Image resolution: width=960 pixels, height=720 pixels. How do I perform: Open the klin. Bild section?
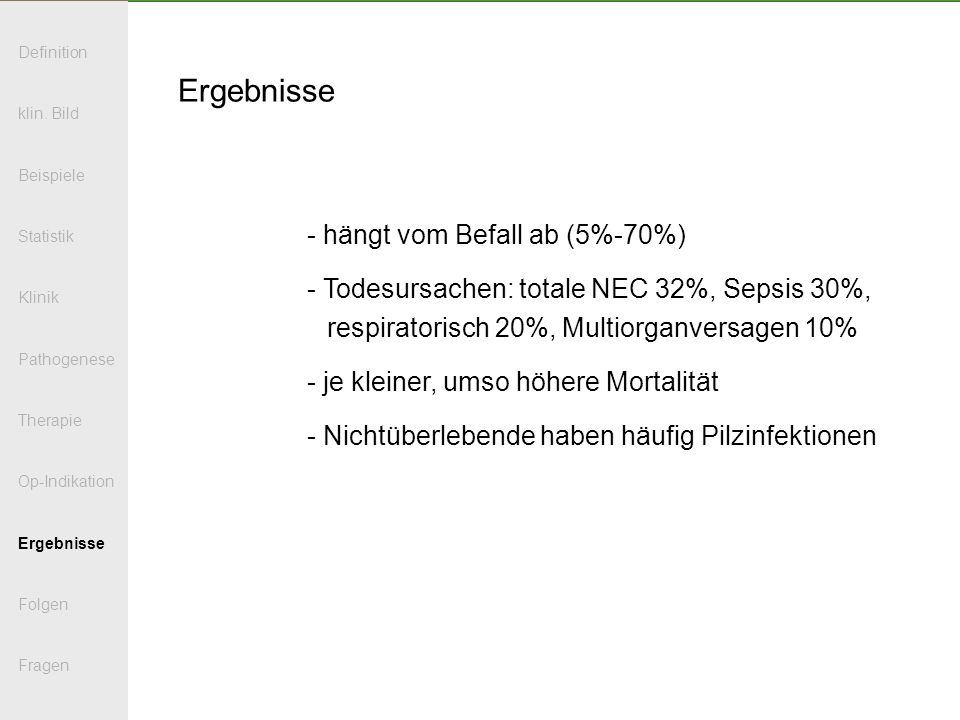pos(48,113)
